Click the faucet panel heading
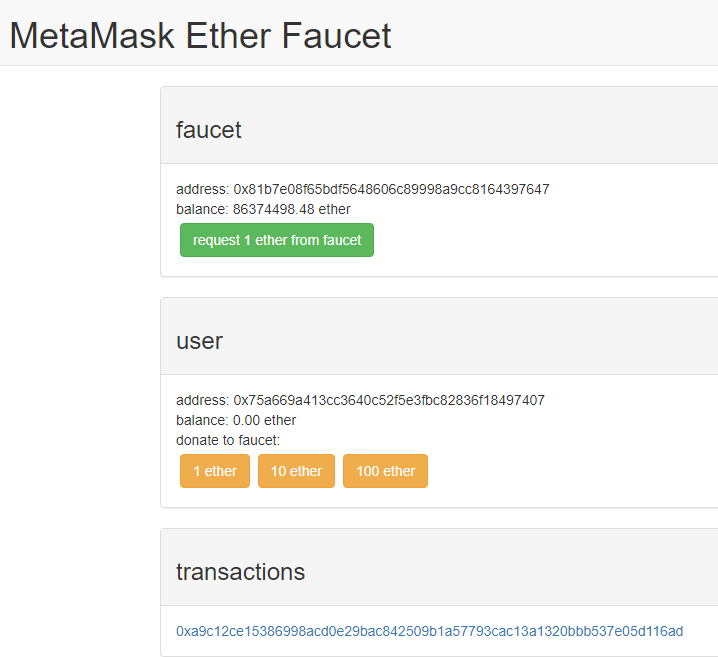The width and height of the screenshot is (718, 657). tap(209, 129)
